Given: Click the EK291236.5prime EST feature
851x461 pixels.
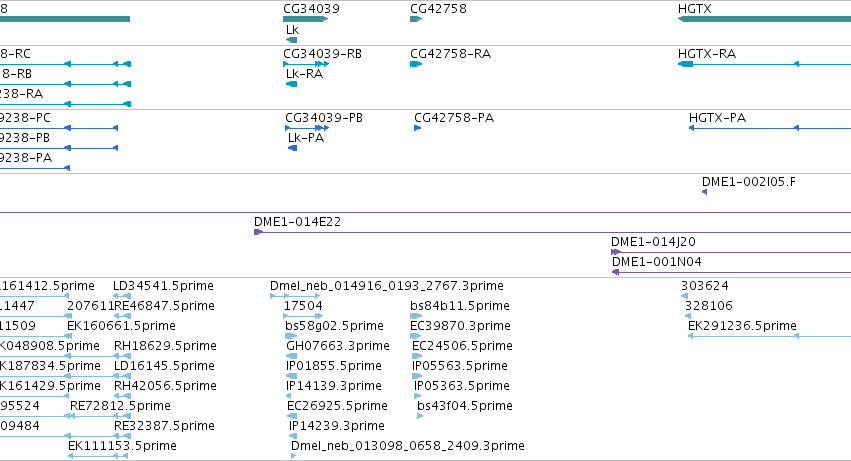Looking at the screenshot, I should (770, 336).
